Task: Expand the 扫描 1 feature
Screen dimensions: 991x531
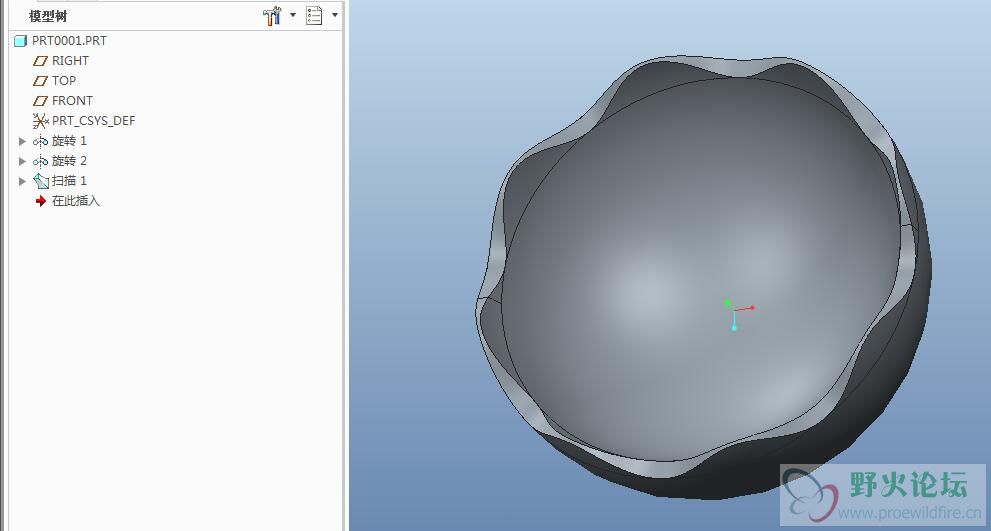Action: 23,181
